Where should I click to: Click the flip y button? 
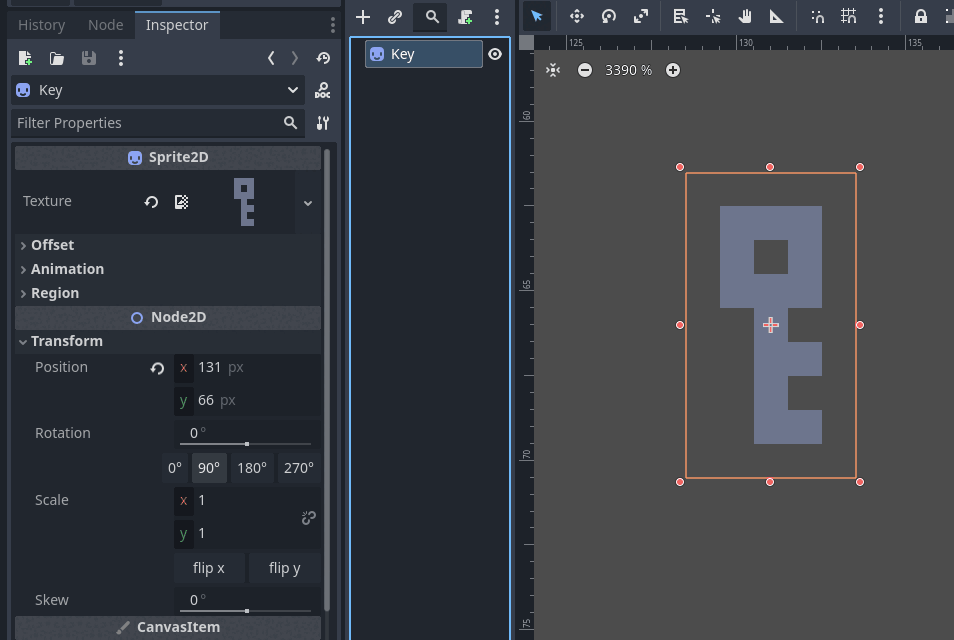tap(285, 568)
